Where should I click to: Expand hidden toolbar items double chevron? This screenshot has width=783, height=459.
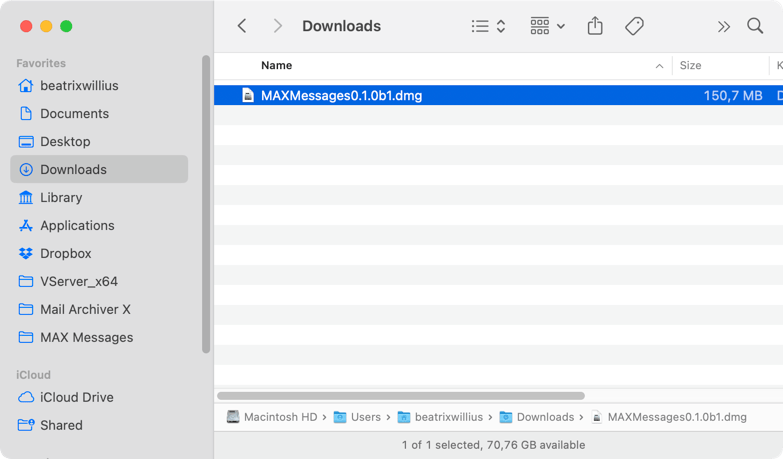pyautogui.click(x=723, y=26)
